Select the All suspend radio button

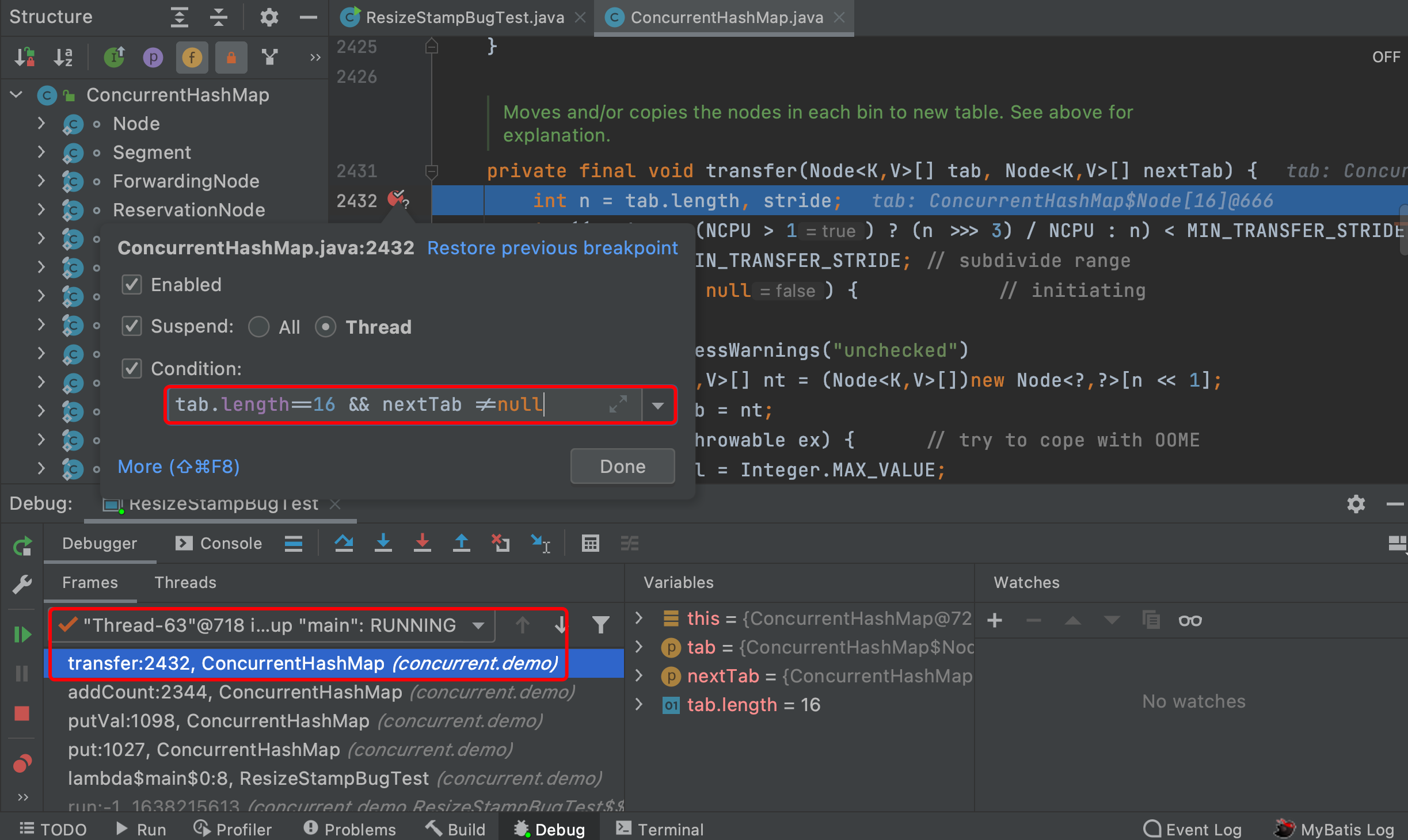258,327
